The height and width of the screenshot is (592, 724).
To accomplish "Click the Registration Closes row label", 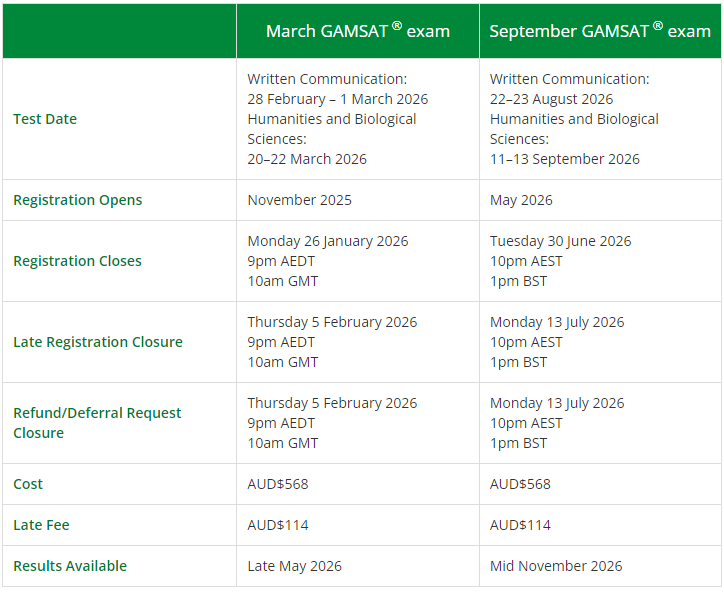I will (x=78, y=261).
